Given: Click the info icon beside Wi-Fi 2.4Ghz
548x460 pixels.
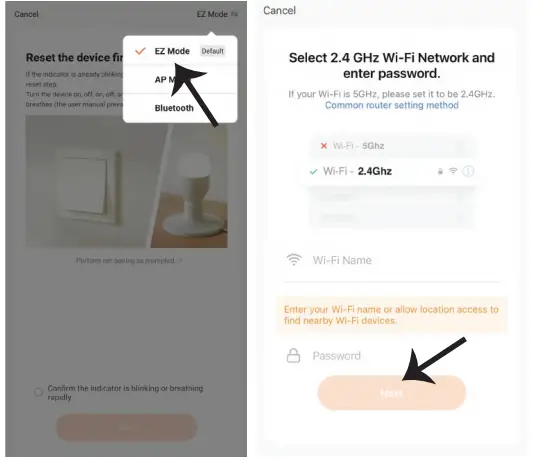Looking at the screenshot, I should (468, 171).
